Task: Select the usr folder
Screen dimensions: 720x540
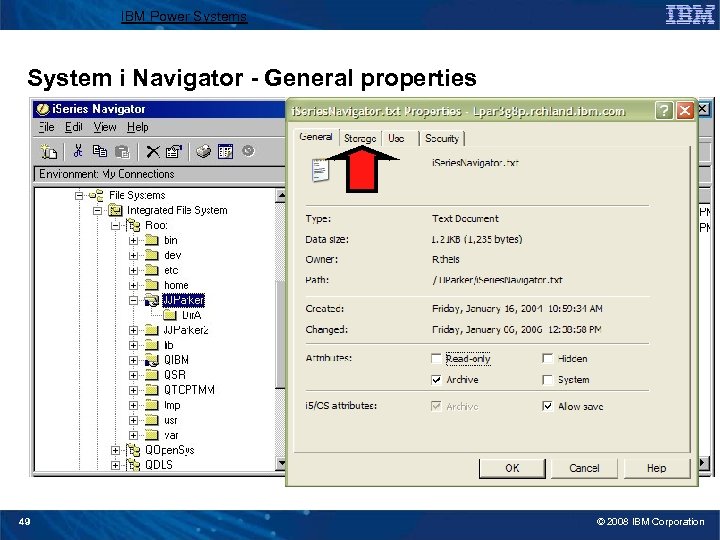Action: coord(171,421)
